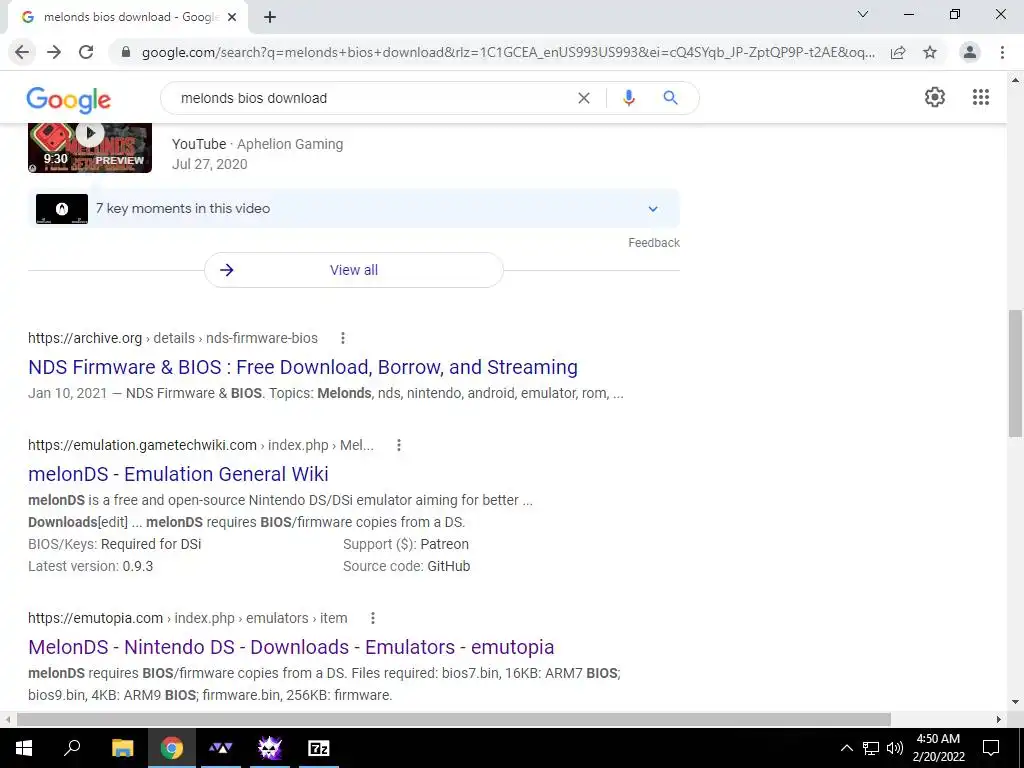Image resolution: width=1024 pixels, height=768 pixels.
Task: Go back to the previous page
Action: pos(22,52)
